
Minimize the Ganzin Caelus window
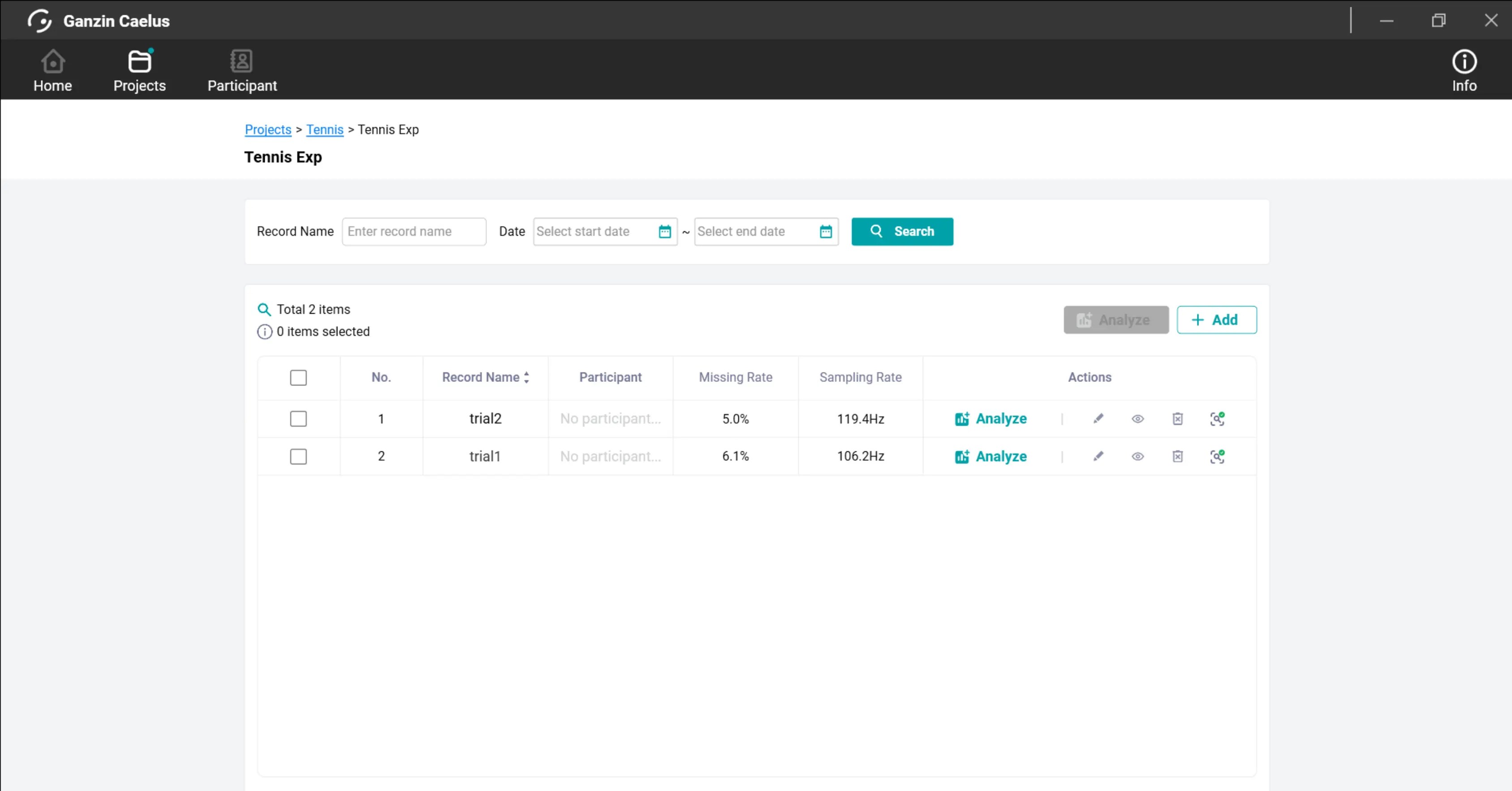pyautogui.click(x=1387, y=21)
